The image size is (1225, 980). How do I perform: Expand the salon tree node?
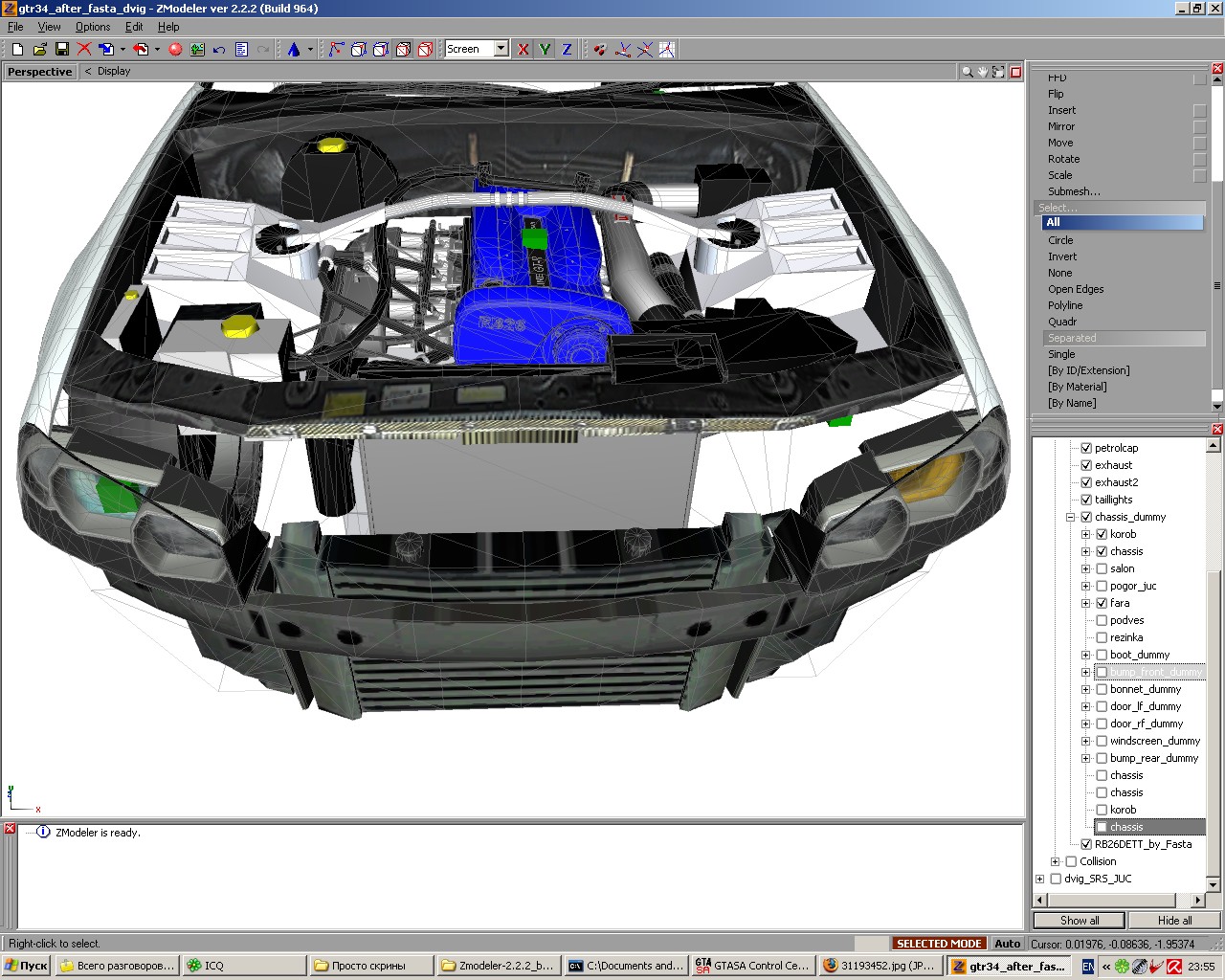1086,568
